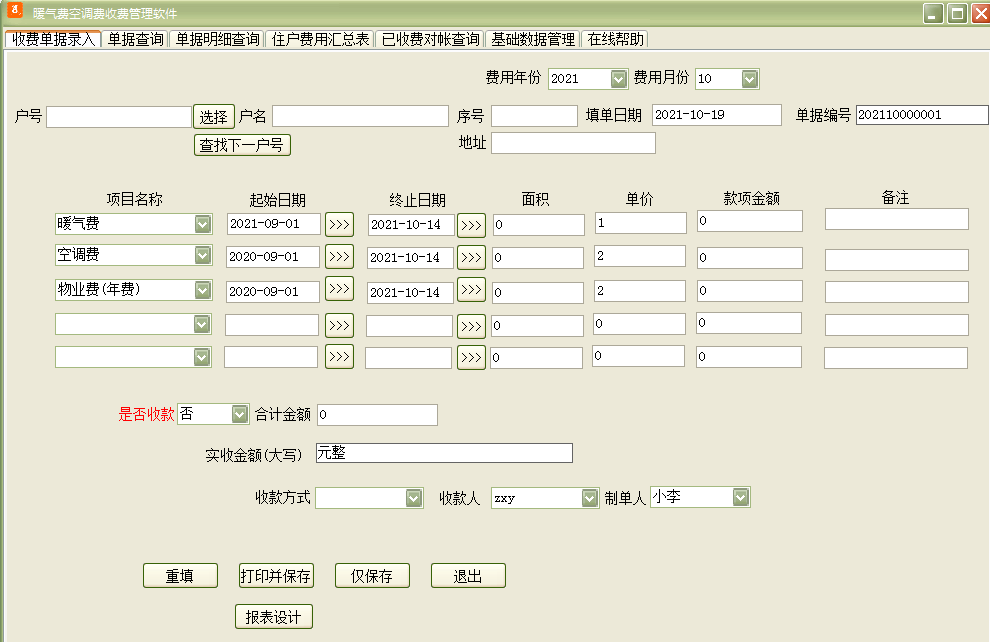
Task: Click the >>> start-date button in the fourth row
Action: click(x=339, y=325)
